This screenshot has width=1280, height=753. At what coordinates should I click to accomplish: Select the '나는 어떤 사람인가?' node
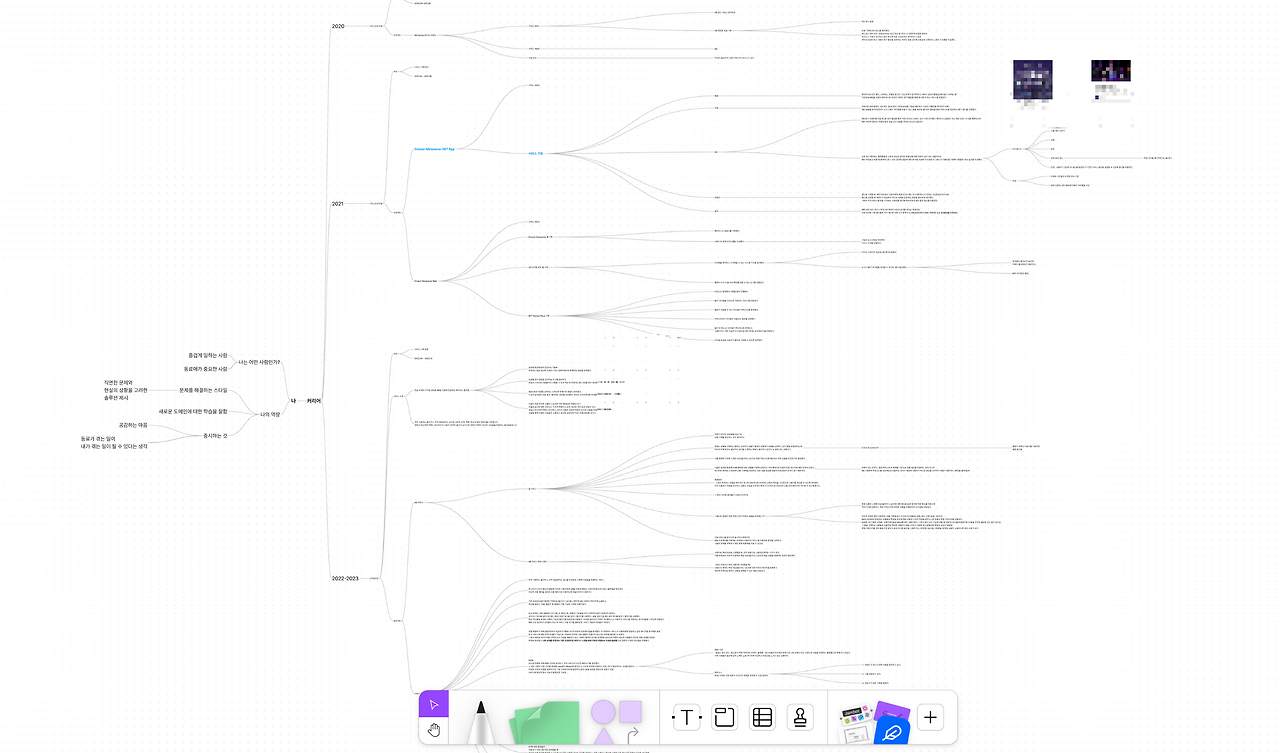point(259,362)
